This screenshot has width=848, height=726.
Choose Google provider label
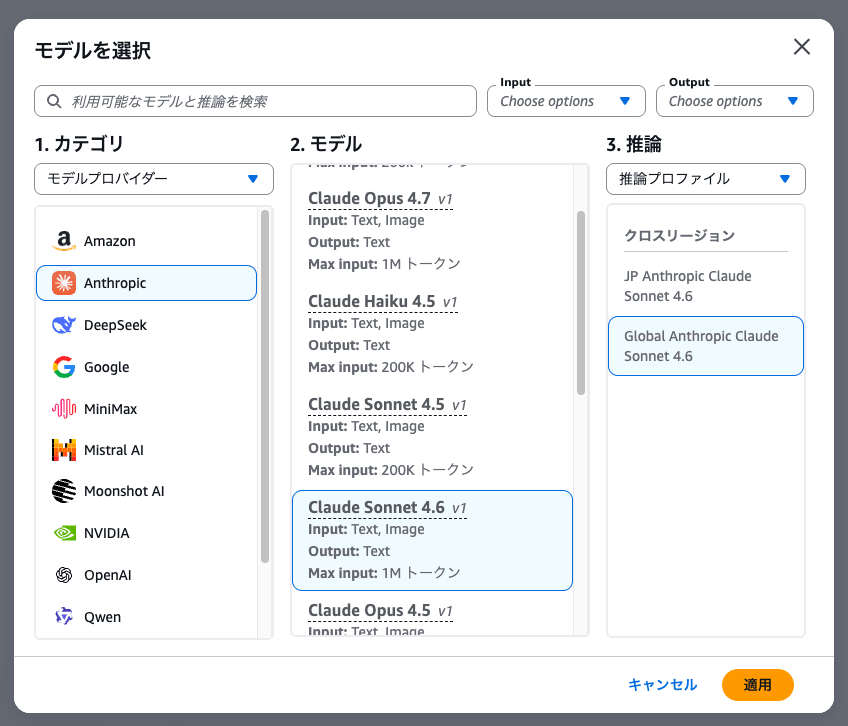click(107, 367)
